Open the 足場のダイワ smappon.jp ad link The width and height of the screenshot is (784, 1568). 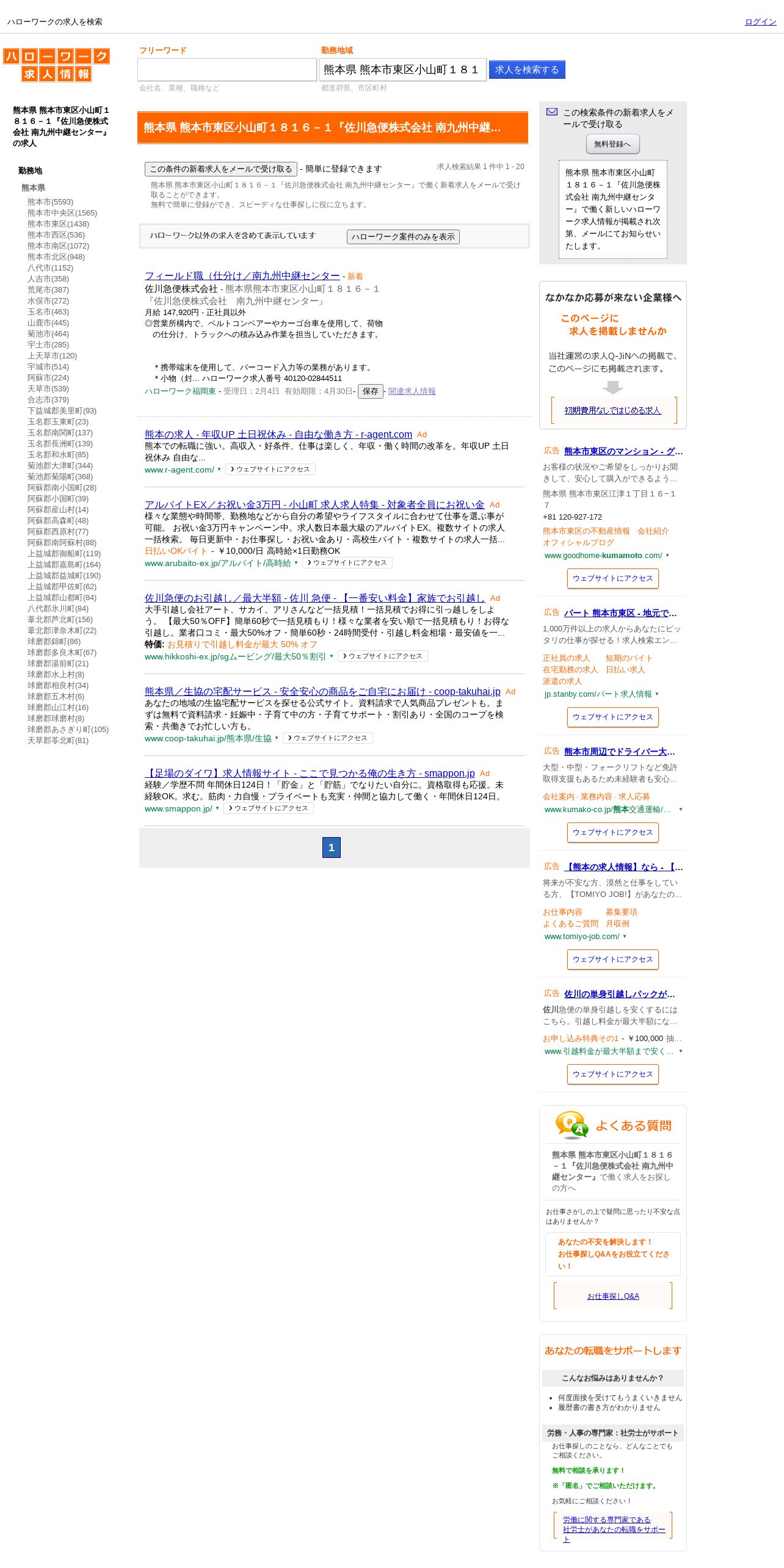[310, 773]
